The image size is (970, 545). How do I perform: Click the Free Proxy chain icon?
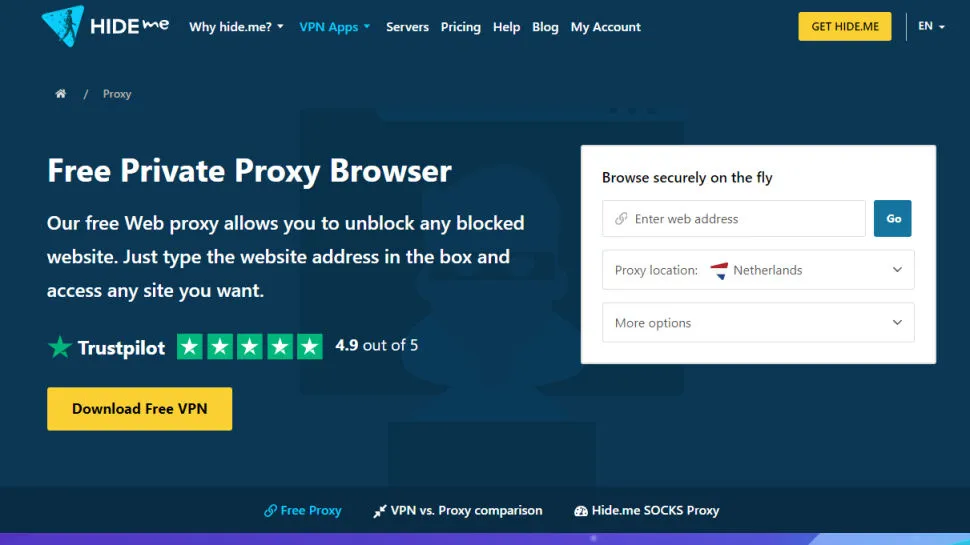click(x=270, y=510)
